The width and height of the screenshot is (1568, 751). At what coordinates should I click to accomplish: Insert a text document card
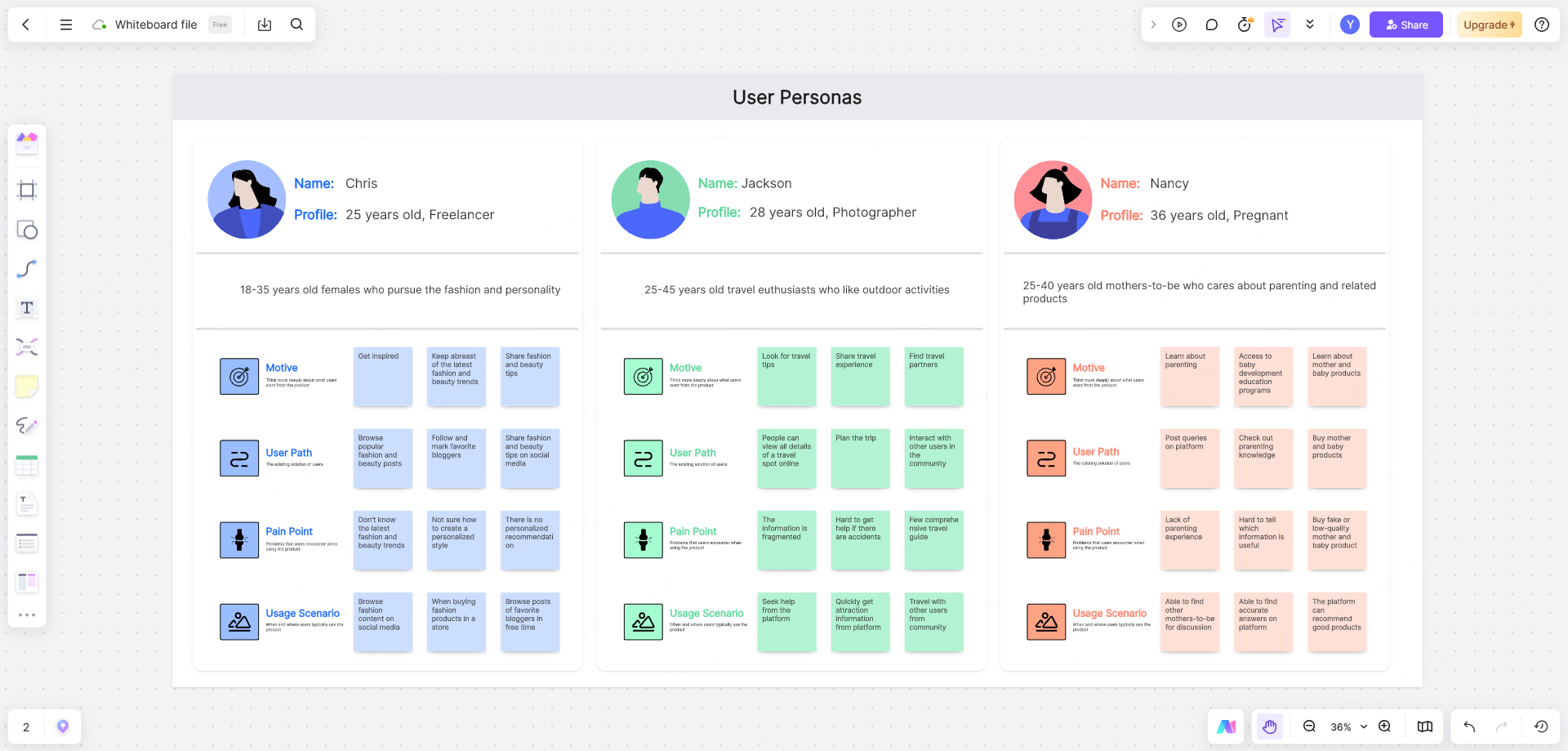[x=27, y=504]
